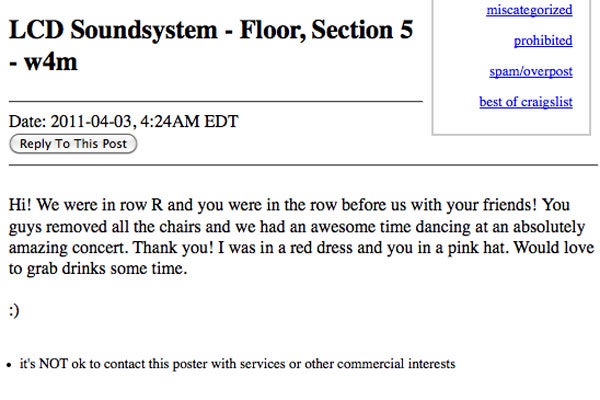Viewport: 600px width, 400px height.
Task: Nominate post for best of craigslist
Action: coord(526,103)
